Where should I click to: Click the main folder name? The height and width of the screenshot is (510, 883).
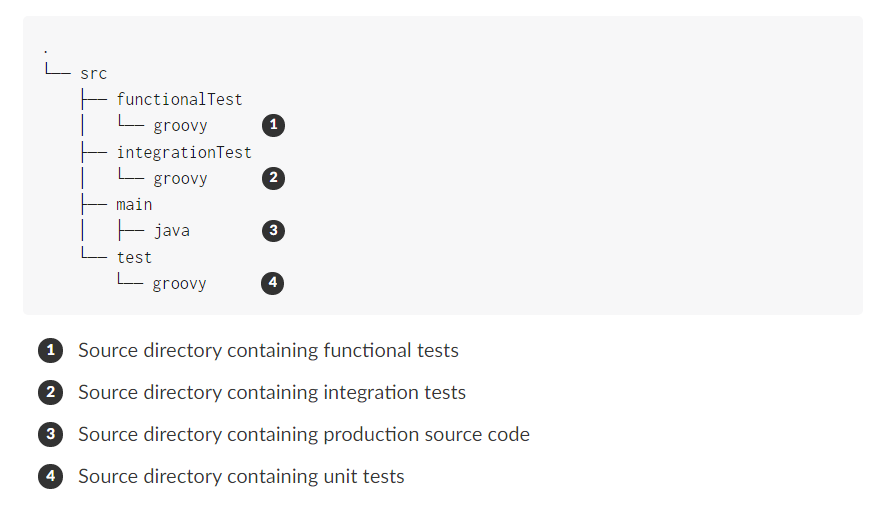pos(135,204)
